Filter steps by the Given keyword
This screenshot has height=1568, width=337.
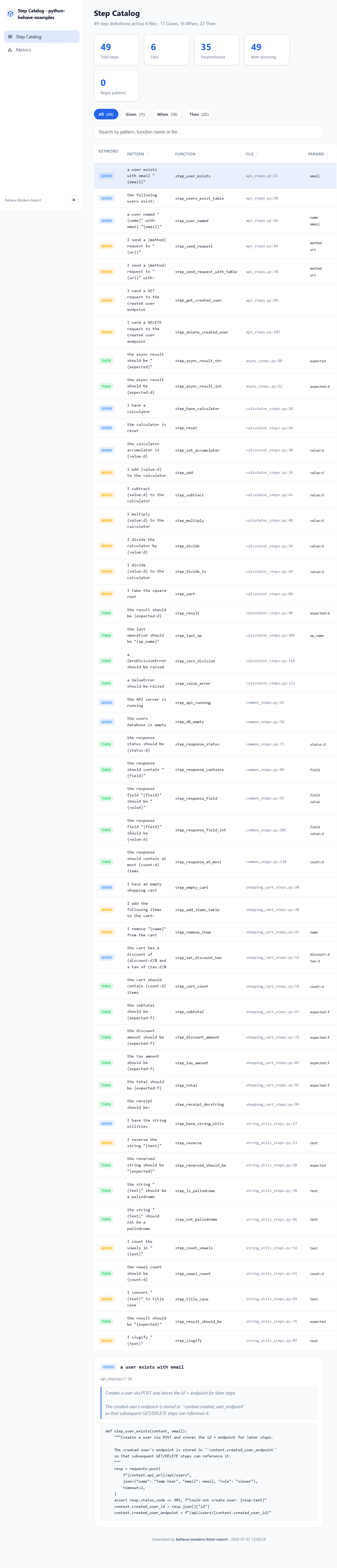click(135, 114)
